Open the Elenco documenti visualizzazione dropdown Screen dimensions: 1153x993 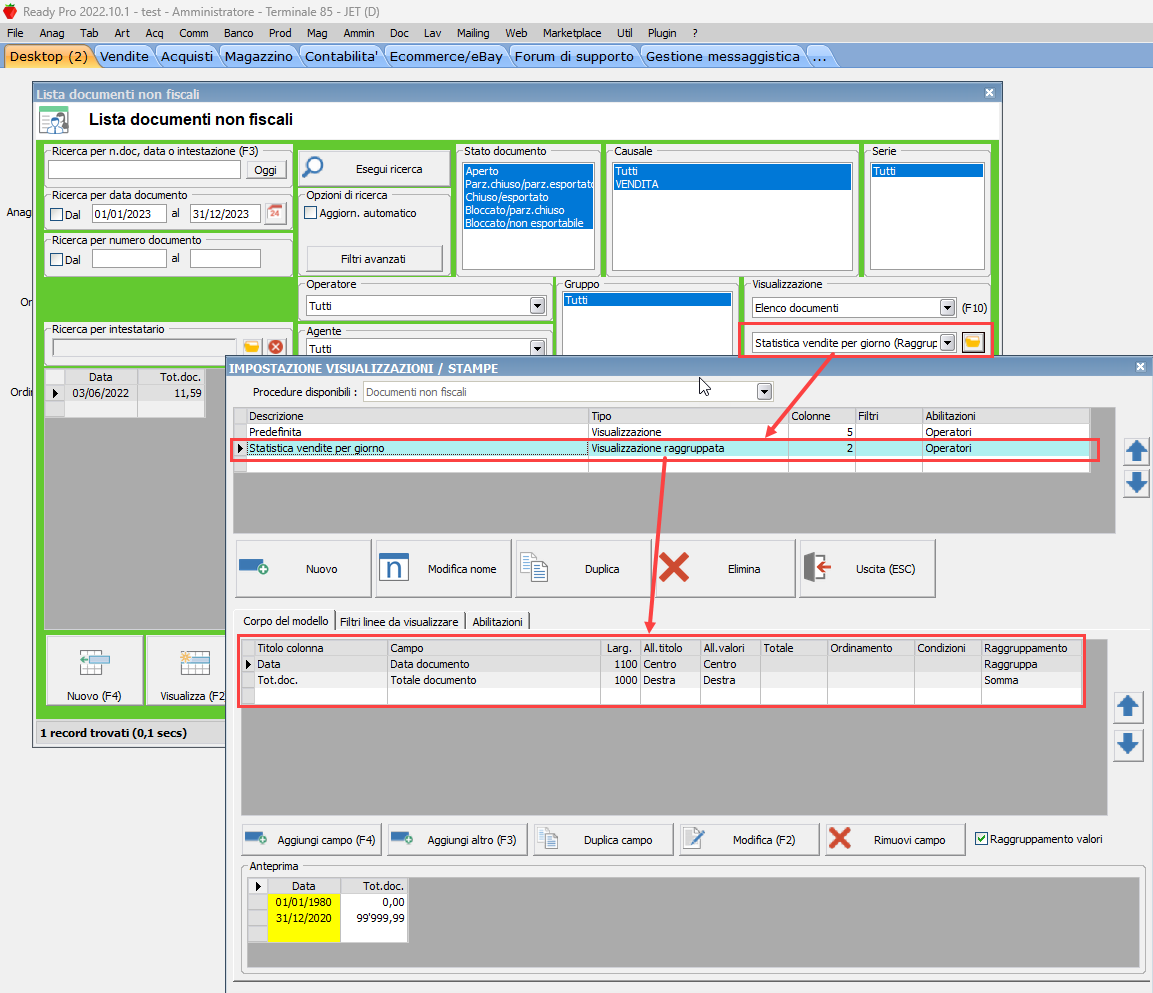pyautogui.click(x=947, y=307)
